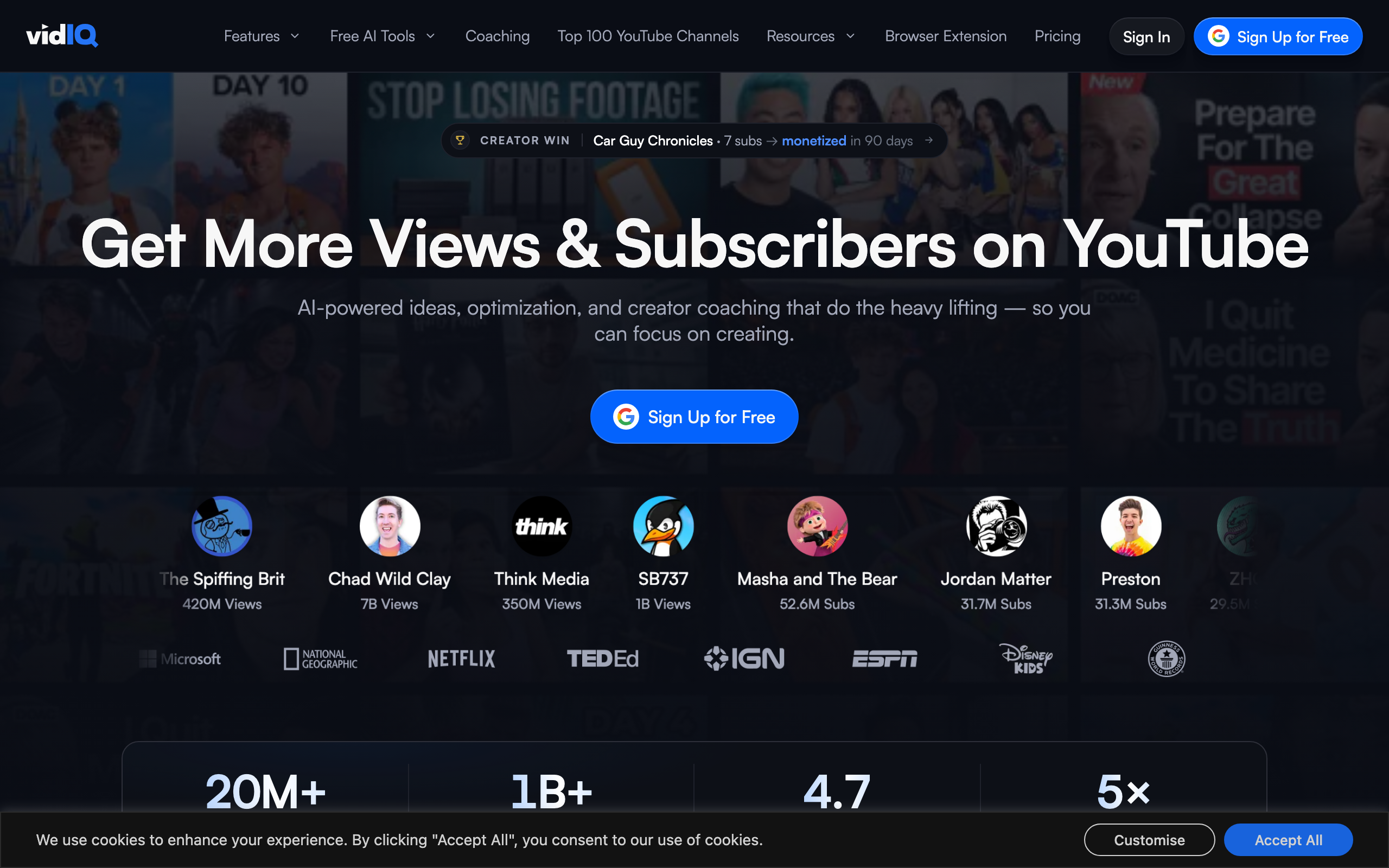Click the 'monetized' highlighted word

814,141
